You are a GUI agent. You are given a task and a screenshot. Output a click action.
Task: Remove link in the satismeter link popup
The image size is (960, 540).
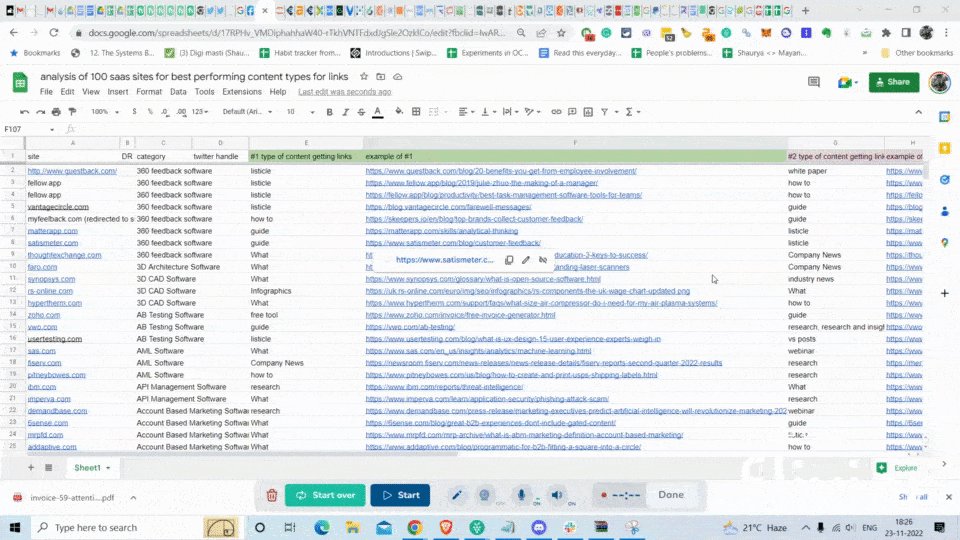543,260
